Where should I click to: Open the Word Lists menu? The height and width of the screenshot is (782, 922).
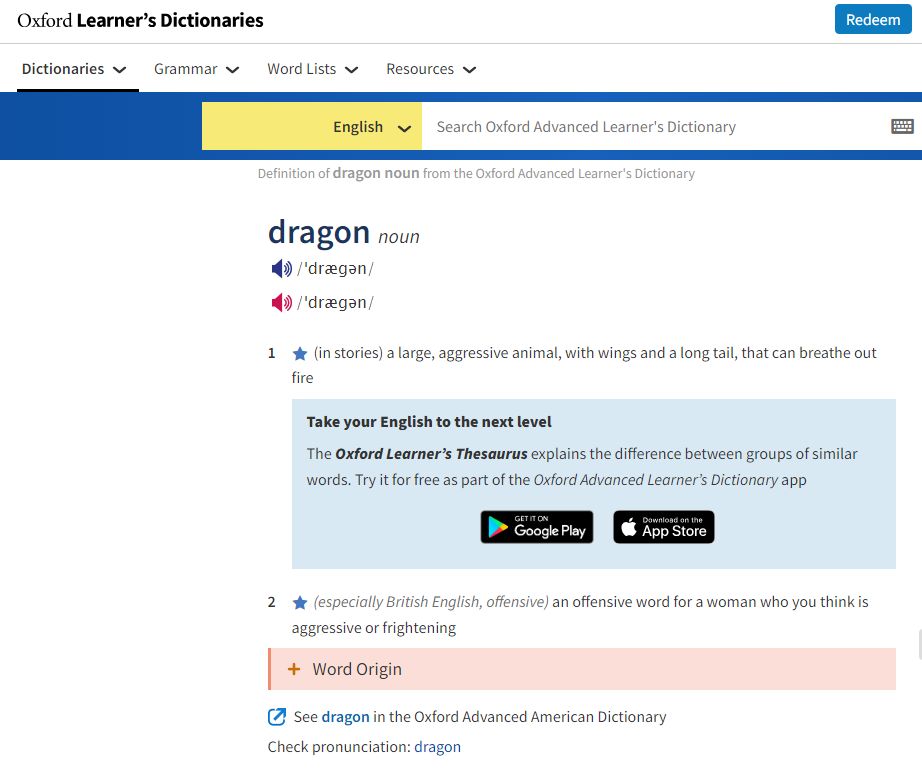pyautogui.click(x=313, y=69)
